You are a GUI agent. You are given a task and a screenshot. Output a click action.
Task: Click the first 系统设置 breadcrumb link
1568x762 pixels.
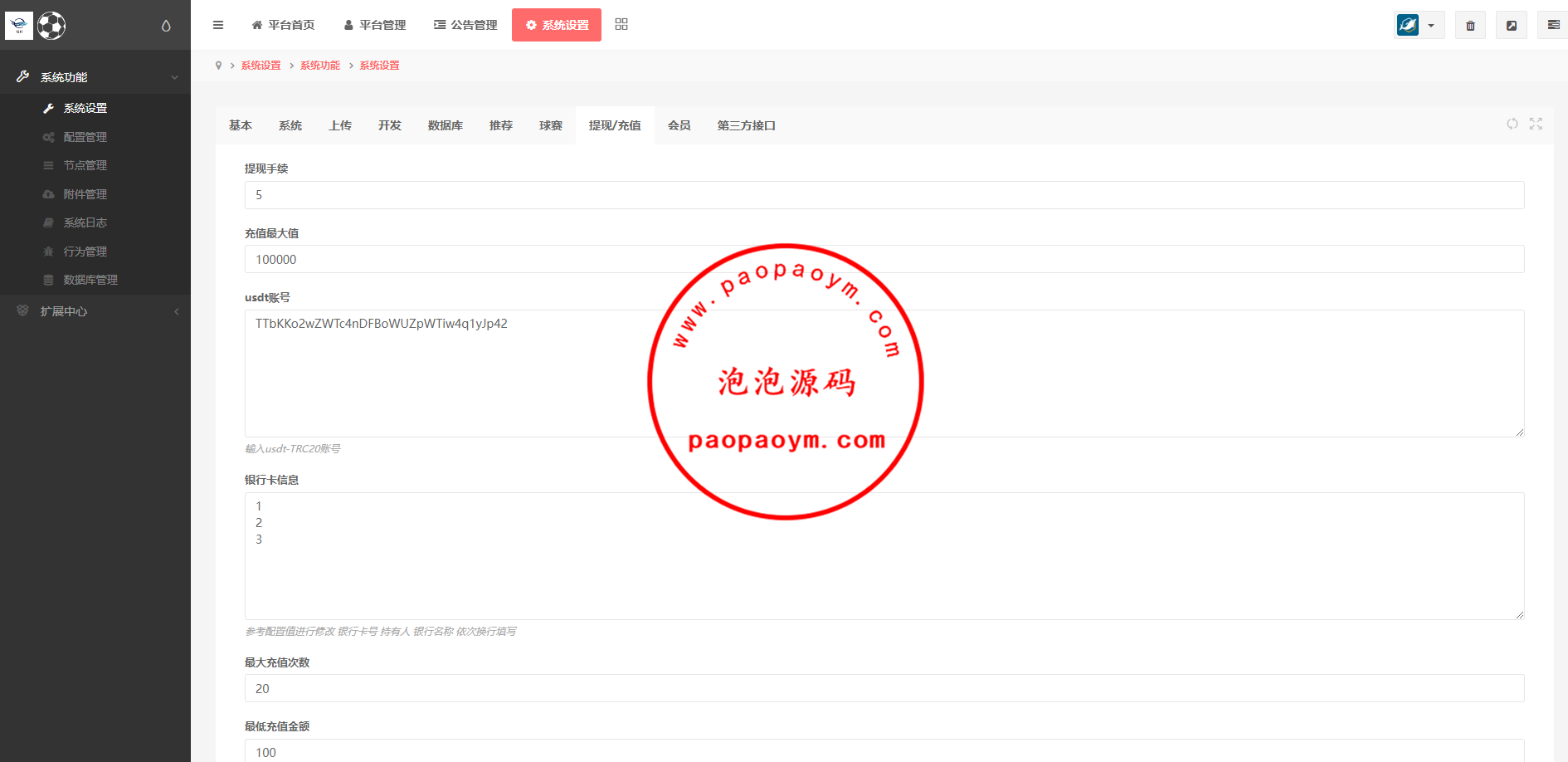coord(261,66)
